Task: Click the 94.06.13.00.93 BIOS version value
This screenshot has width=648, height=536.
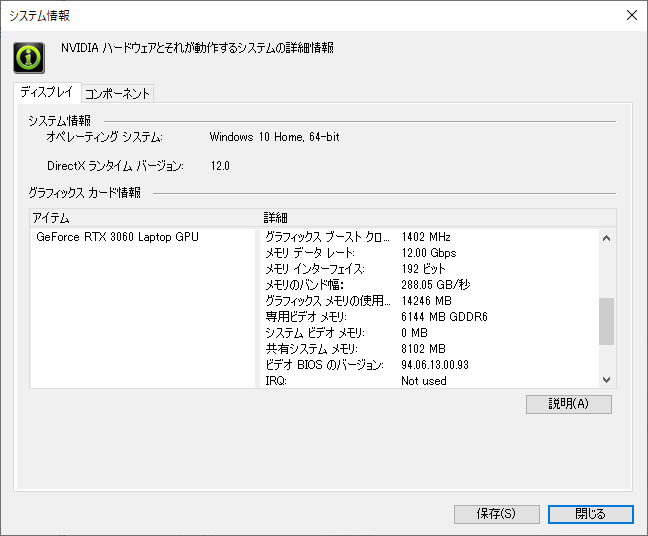Action: tap(435, 365)
